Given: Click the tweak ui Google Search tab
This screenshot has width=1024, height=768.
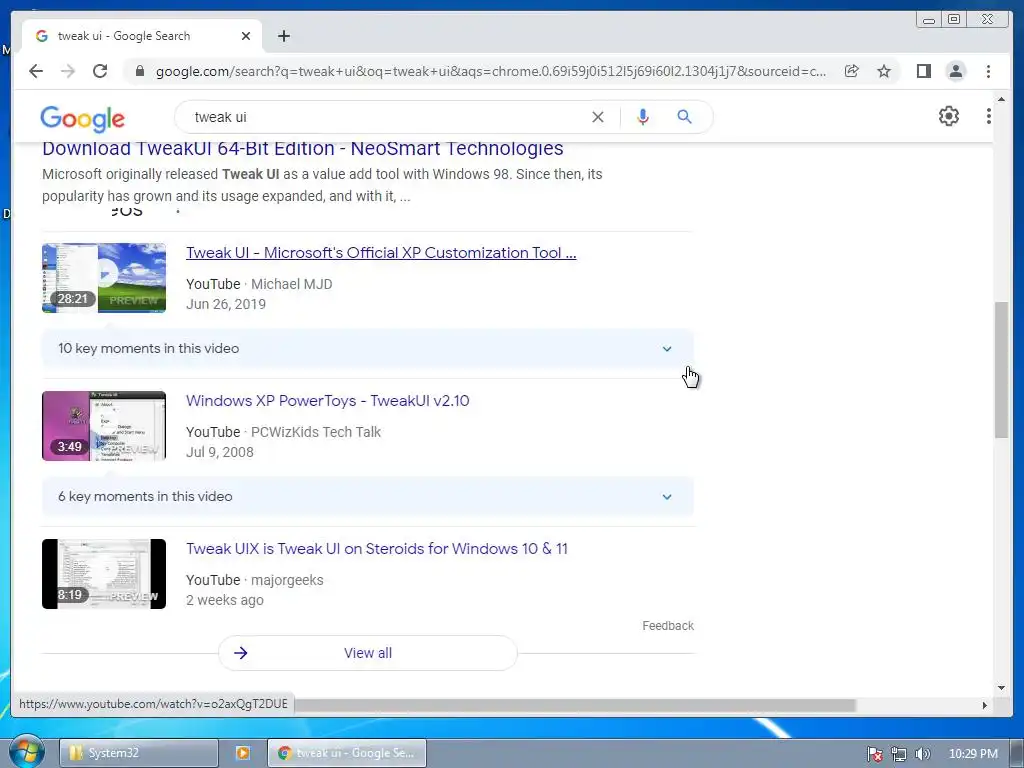Looking at the screenshot, I should coord(142,36).
